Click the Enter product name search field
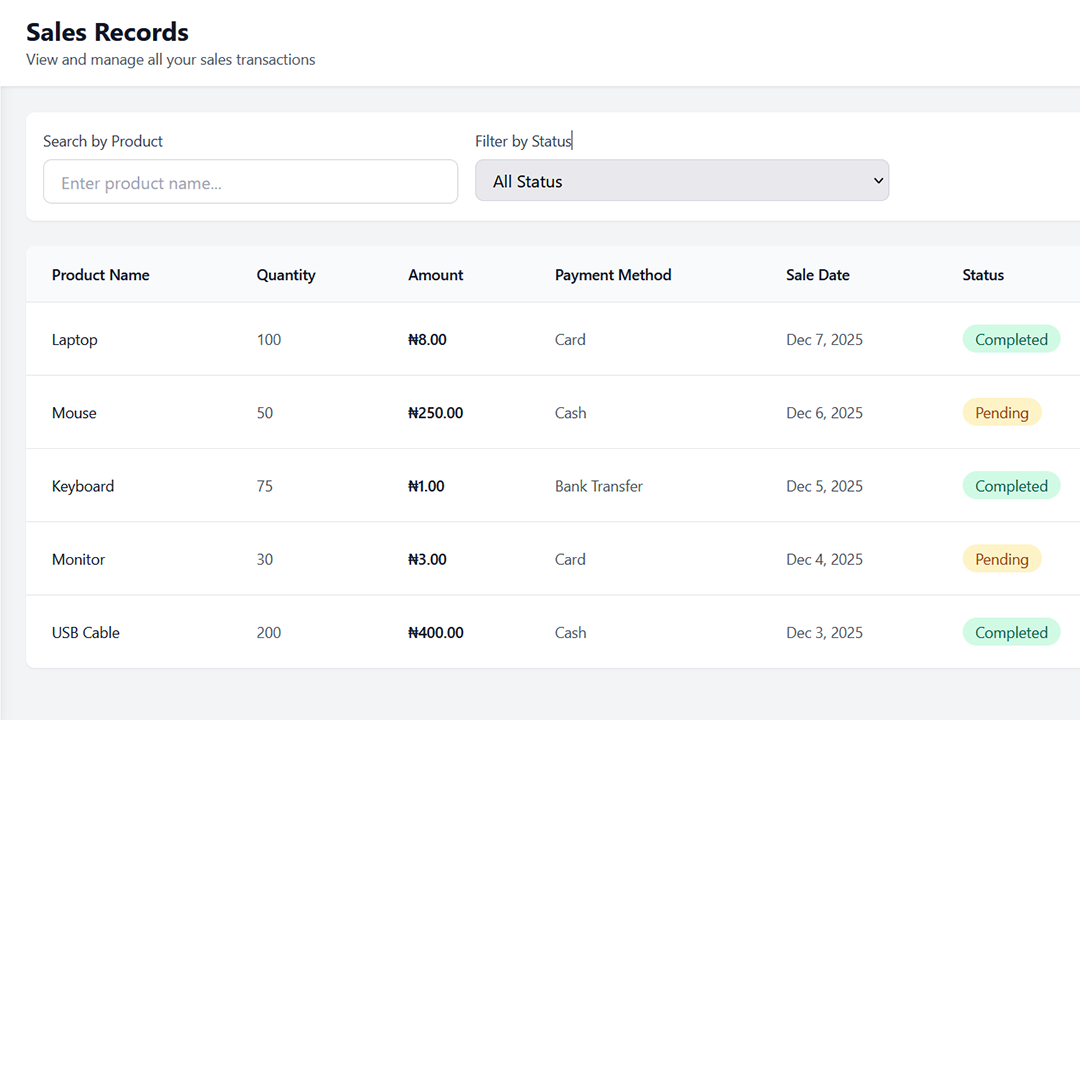The height and width of the screenshot is (1080, 1080). coord(250,181)
